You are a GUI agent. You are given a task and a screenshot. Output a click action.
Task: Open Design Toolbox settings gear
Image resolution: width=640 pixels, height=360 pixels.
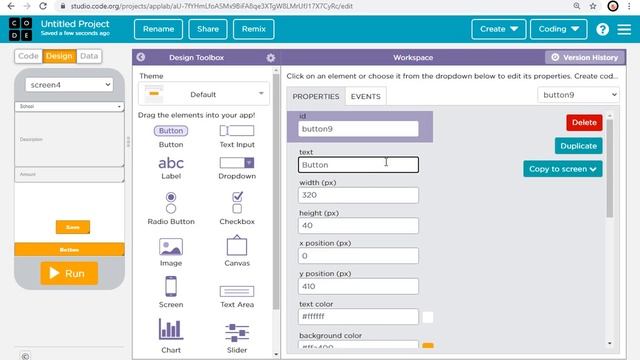coord(271,58)
